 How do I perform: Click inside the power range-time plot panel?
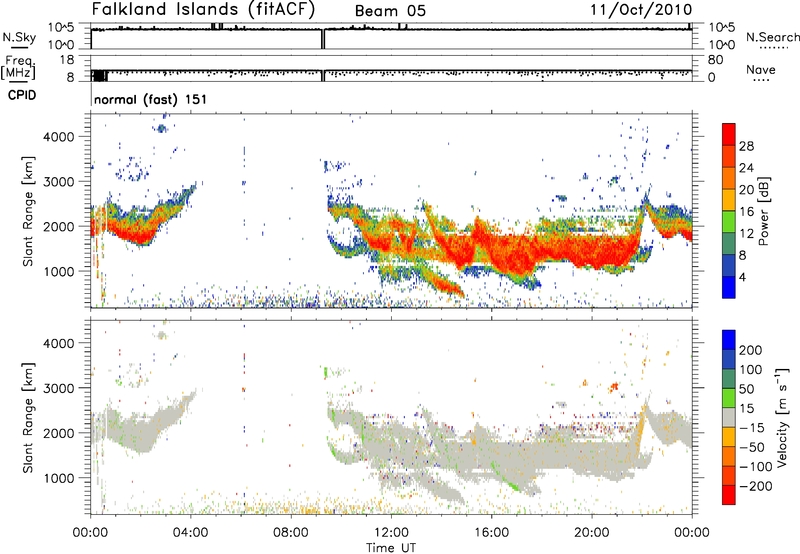392,211
